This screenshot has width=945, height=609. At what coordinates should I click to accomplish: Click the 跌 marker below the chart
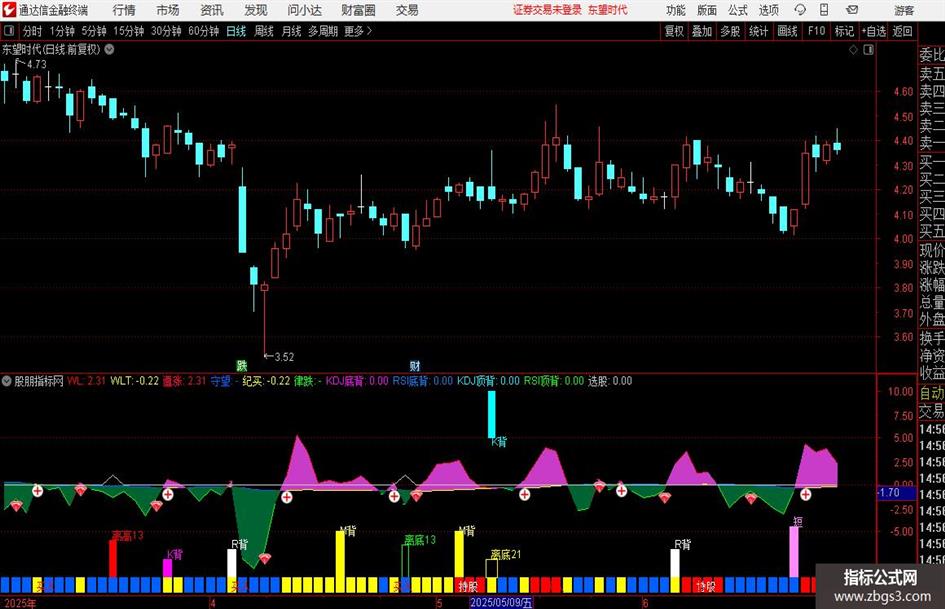(242, 365)
